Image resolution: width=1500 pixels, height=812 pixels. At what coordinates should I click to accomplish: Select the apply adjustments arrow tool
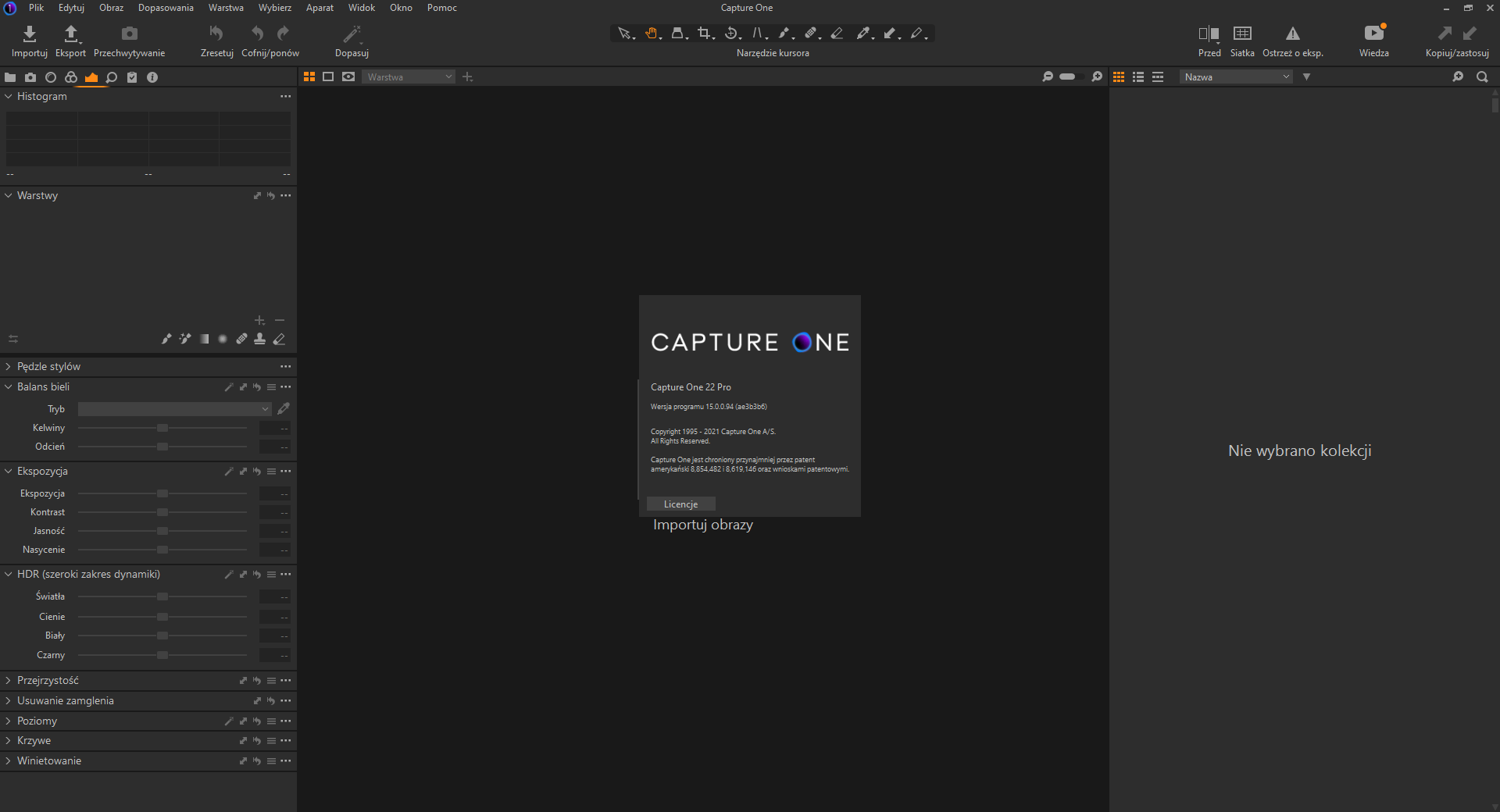(x=890, y=33)
